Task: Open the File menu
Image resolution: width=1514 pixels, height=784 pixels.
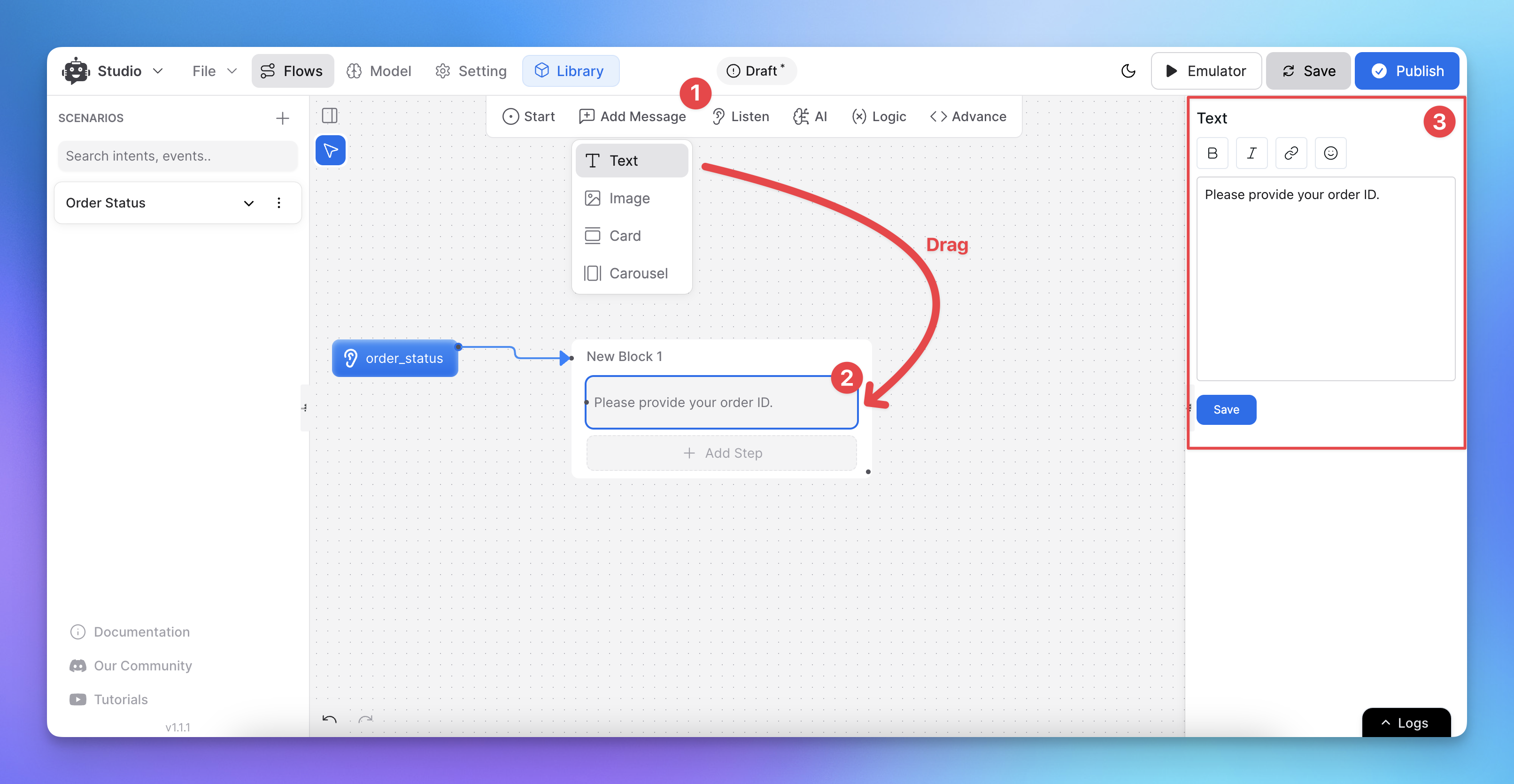Action: tap(215, 71)
